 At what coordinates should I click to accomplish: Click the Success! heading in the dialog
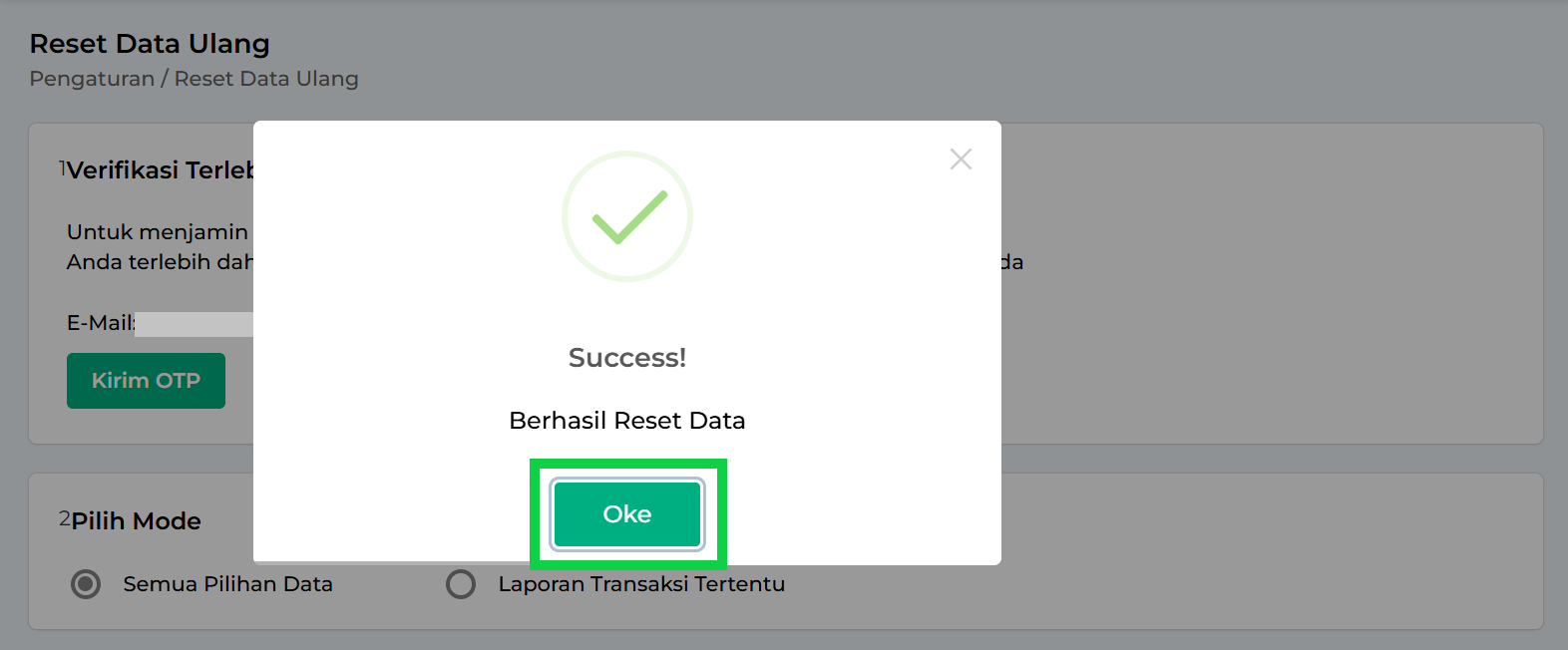tap(627, 358)
